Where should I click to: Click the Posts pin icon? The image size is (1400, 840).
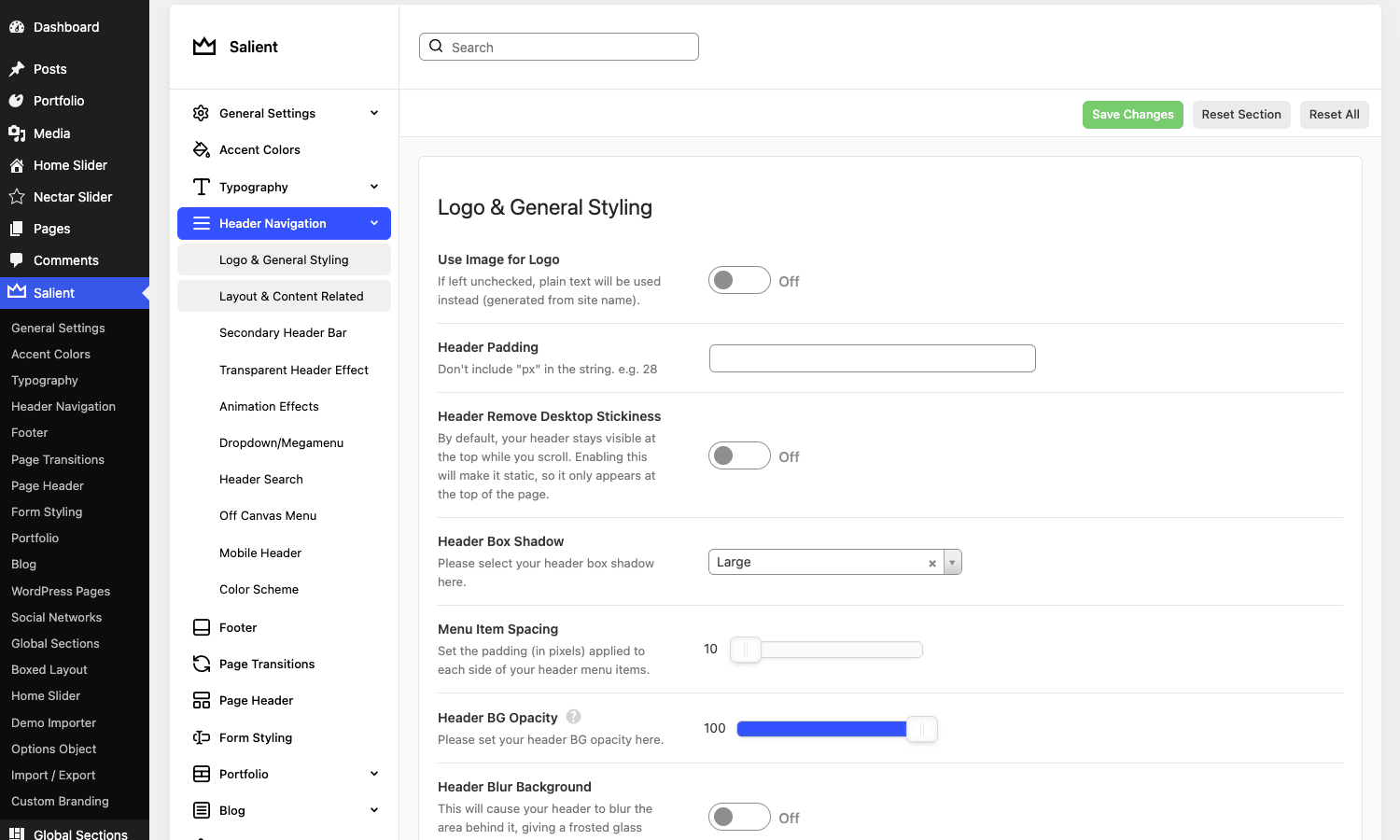[16, 69]
